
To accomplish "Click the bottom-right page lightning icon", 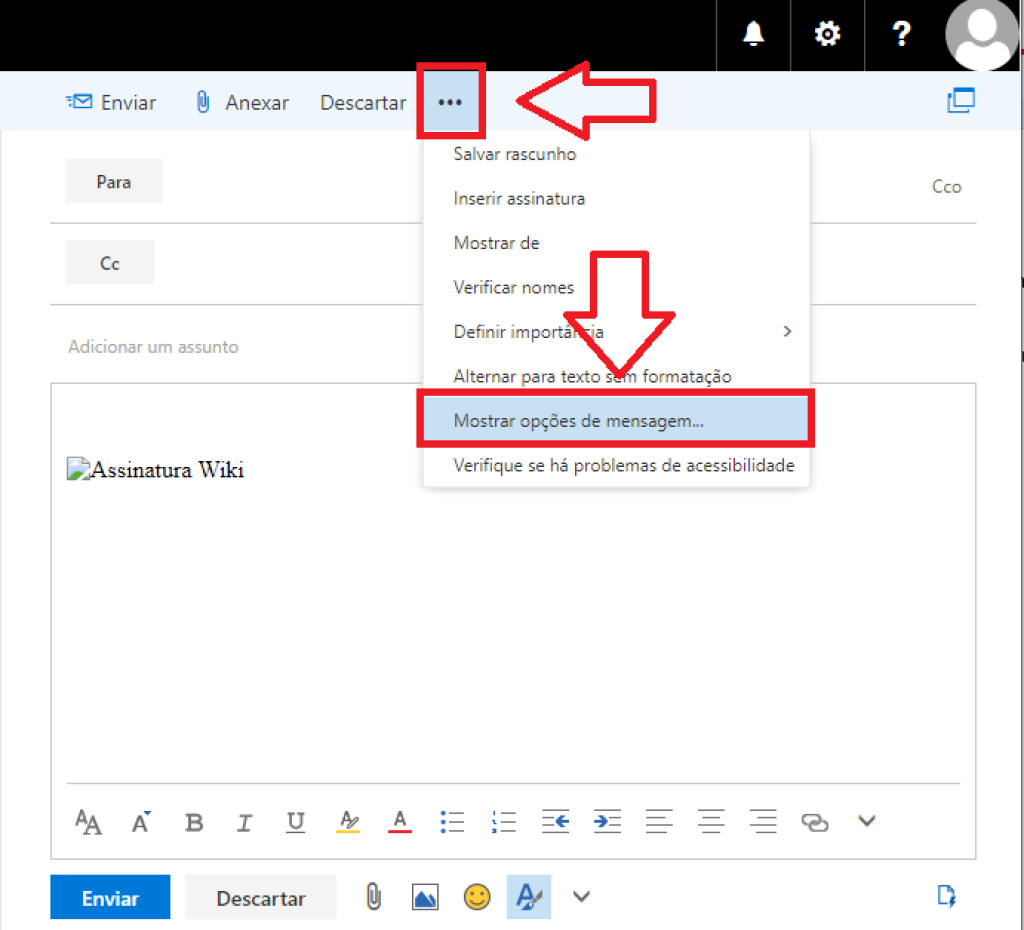I will pyautogui.click(x=946, y=896).
